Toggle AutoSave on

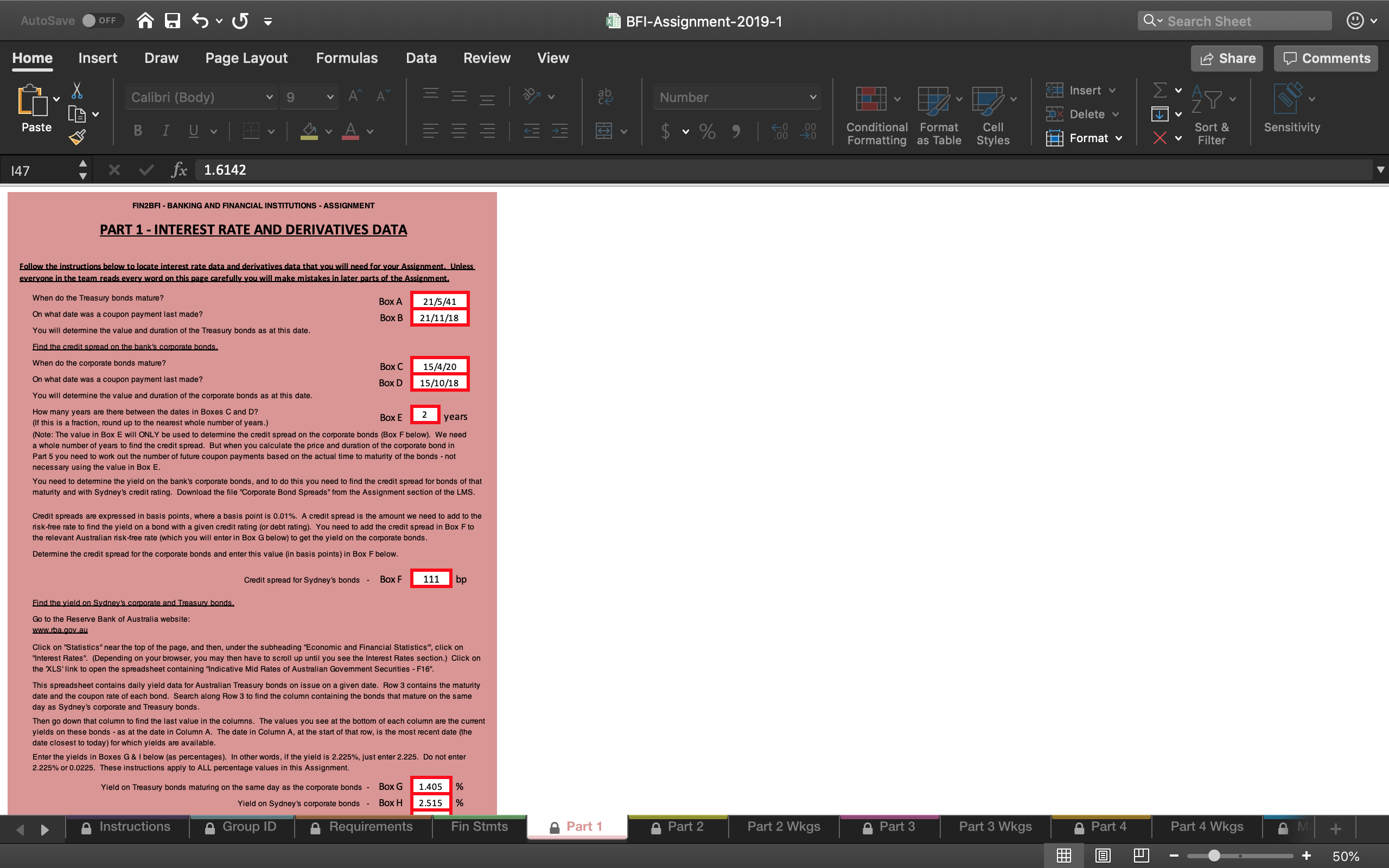tap(102, 20)
